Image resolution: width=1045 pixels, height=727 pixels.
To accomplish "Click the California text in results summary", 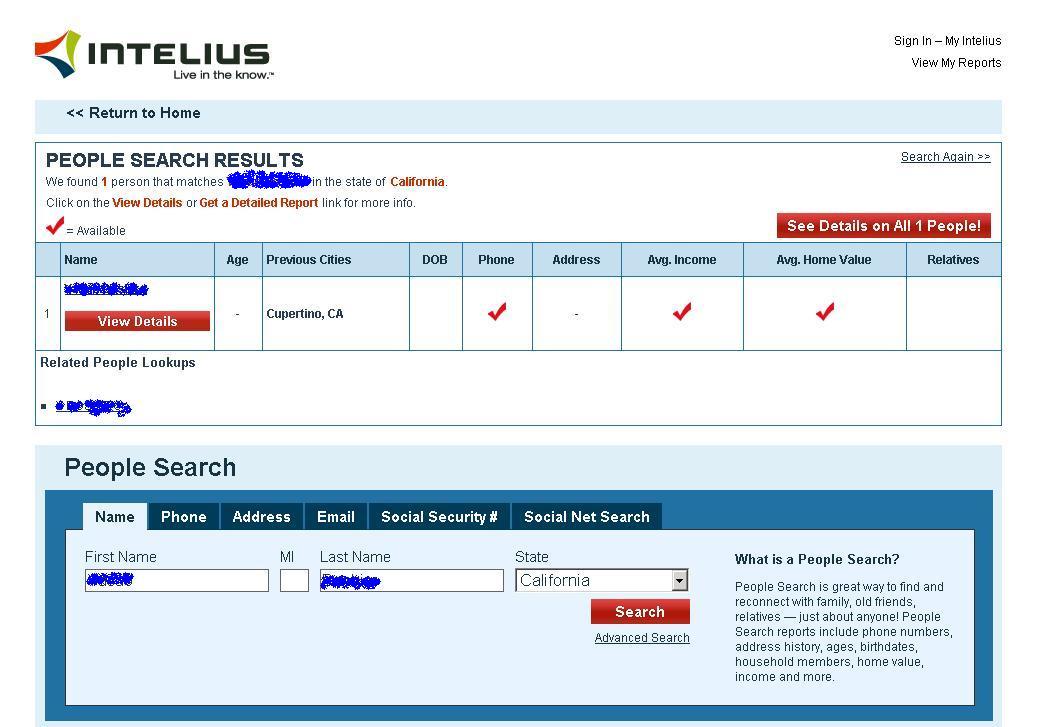I will click(417, 182).
